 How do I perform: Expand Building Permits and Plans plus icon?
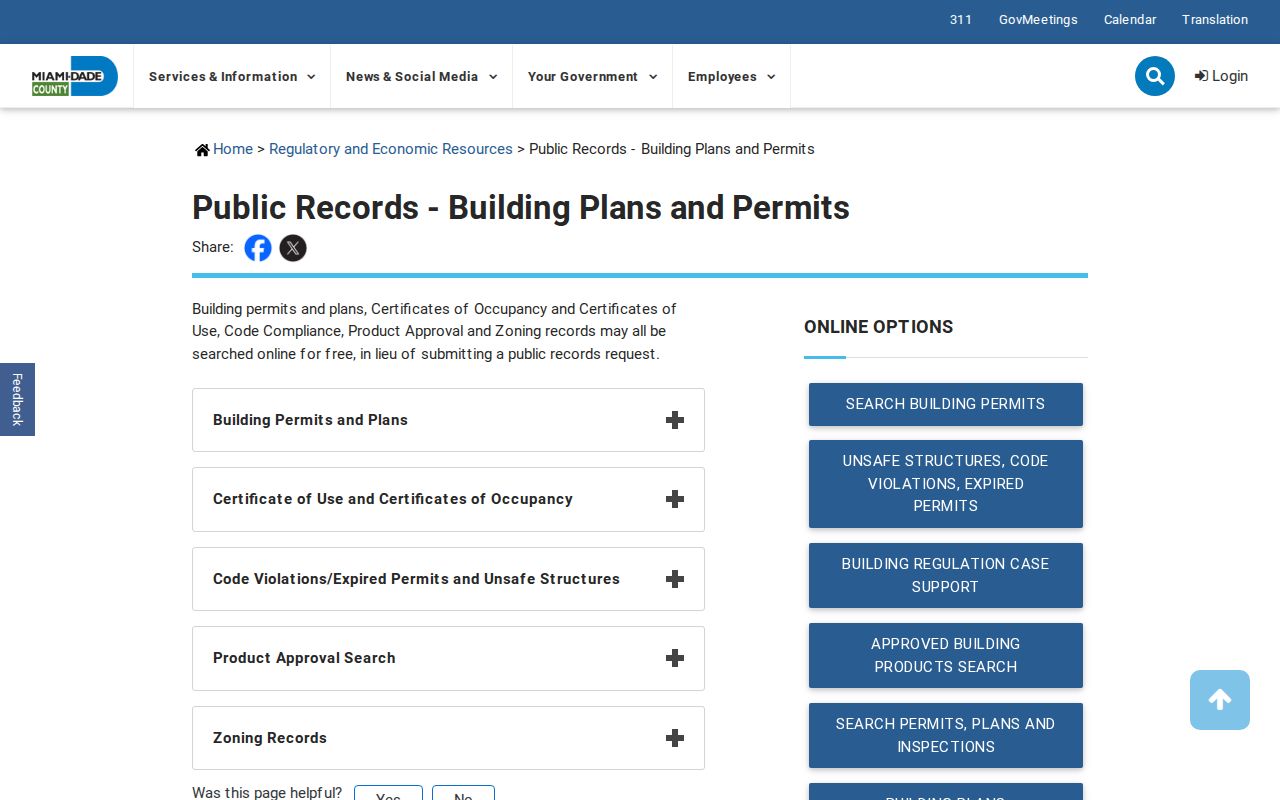675,420
